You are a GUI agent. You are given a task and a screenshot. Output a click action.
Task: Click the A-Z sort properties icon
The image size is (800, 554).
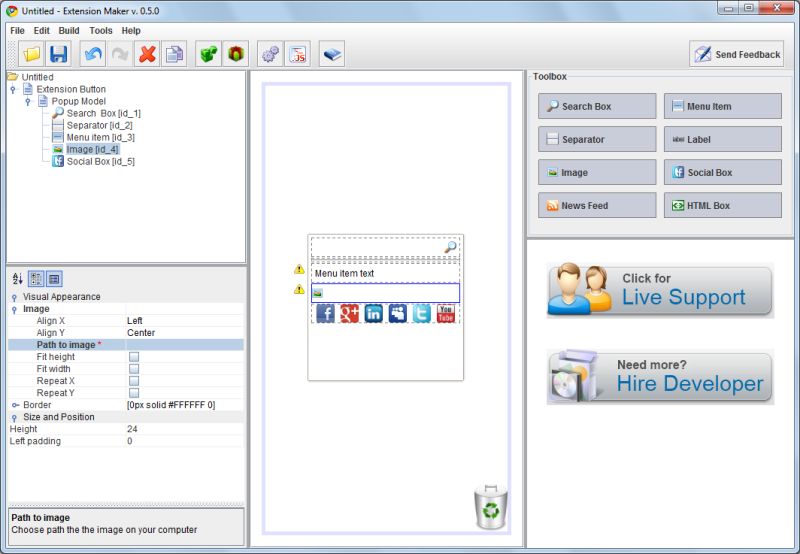[18, 279]
